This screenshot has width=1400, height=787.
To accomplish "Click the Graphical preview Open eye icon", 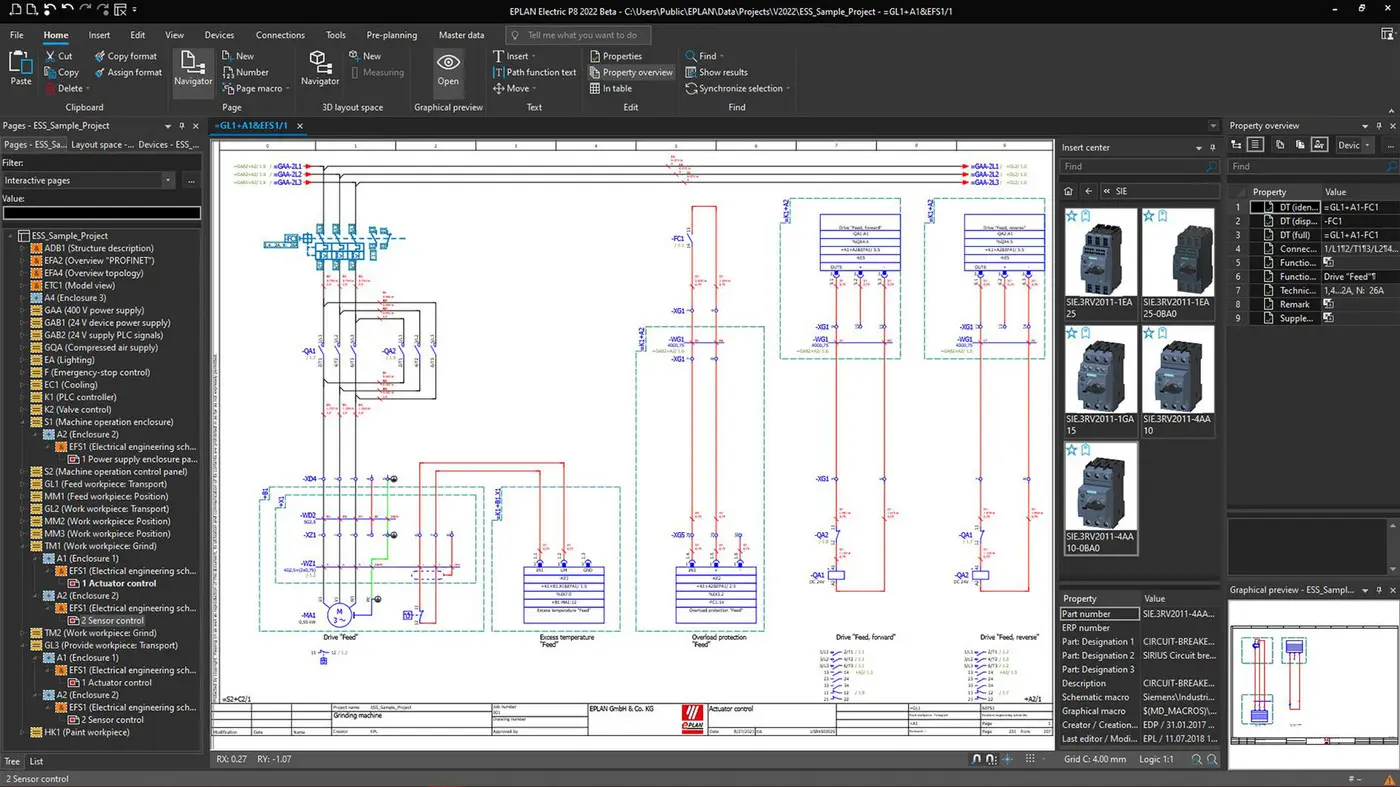I will click(x=448, y=64).
